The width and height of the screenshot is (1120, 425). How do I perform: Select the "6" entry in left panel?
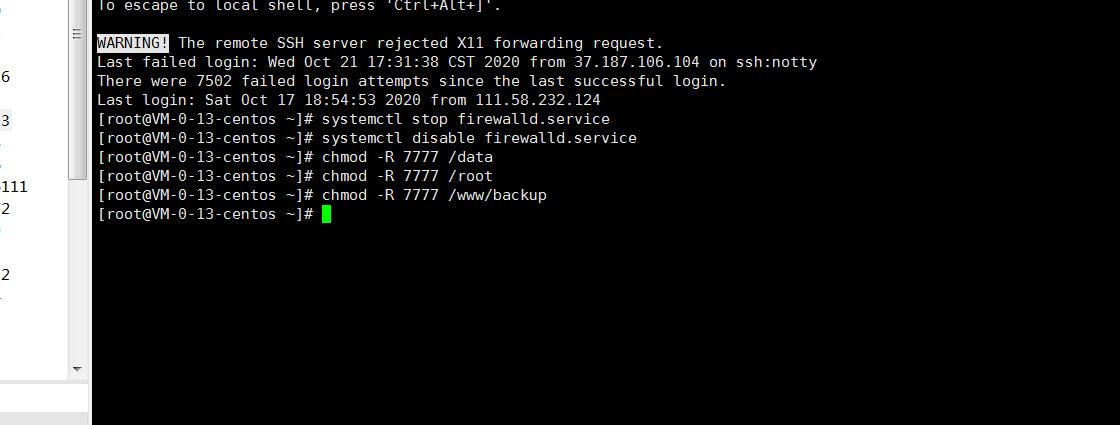pos(6,77)
